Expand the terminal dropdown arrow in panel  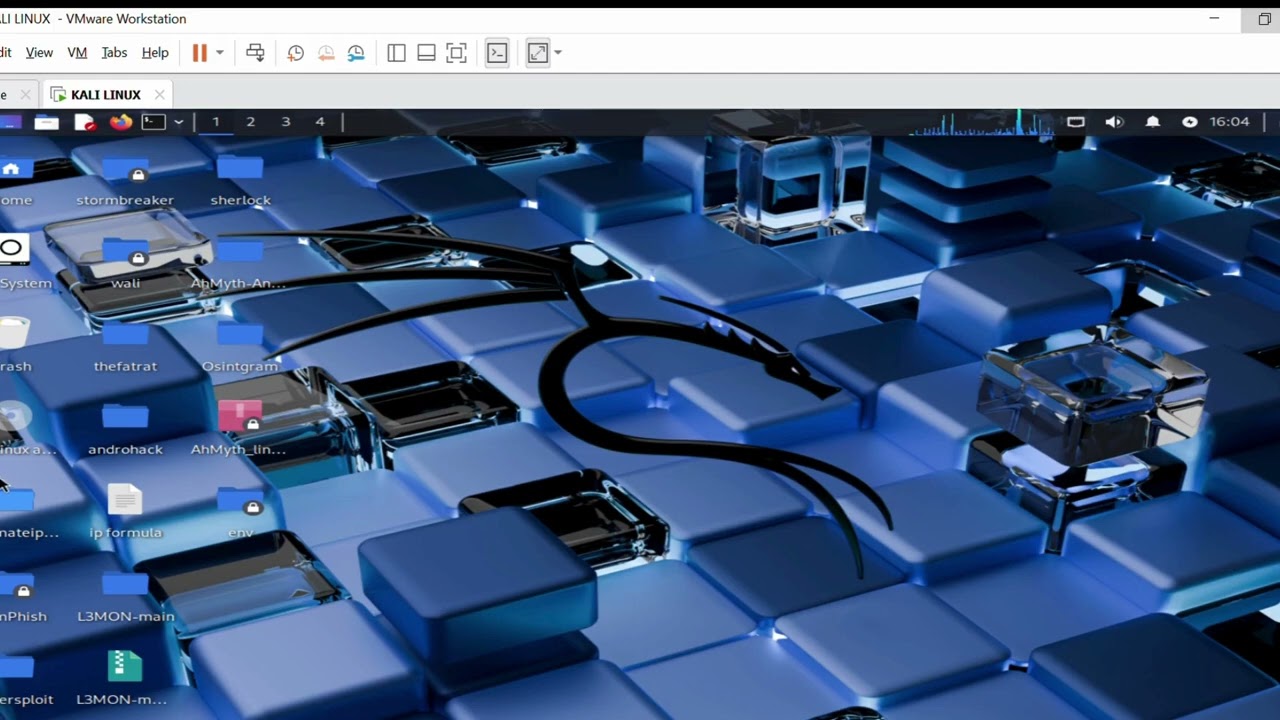pos(178,122)
